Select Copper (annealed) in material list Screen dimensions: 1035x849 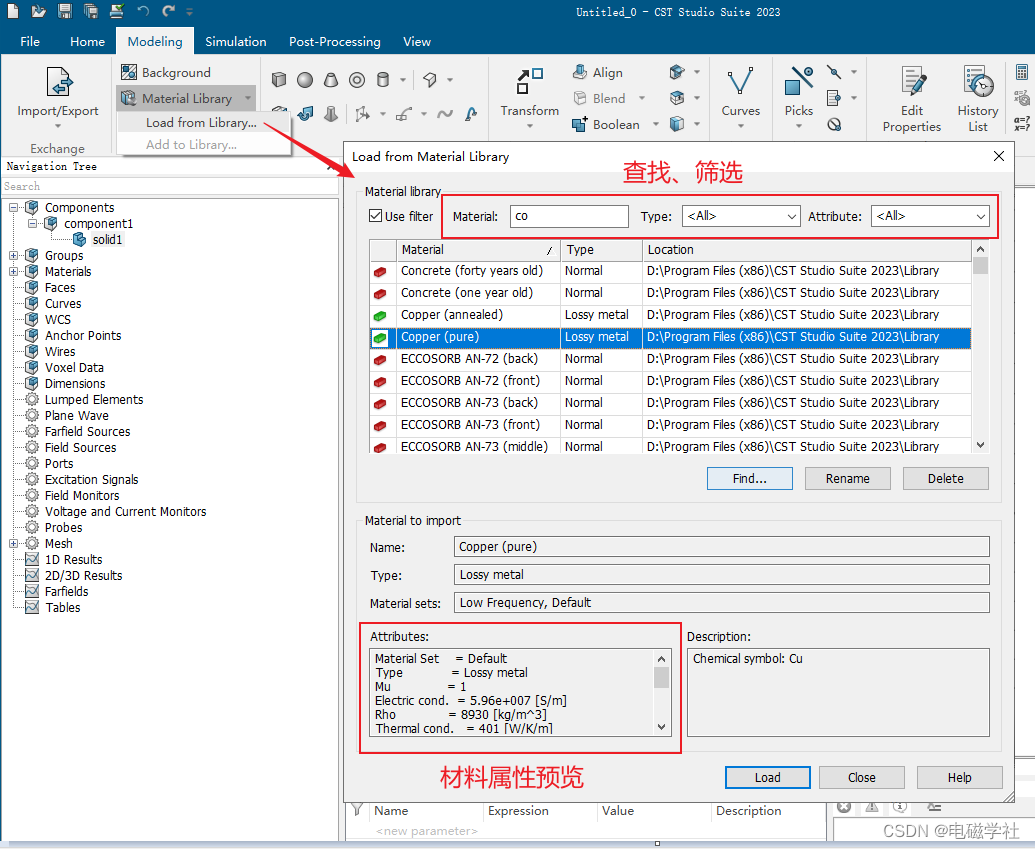click(x=670, y=315)
